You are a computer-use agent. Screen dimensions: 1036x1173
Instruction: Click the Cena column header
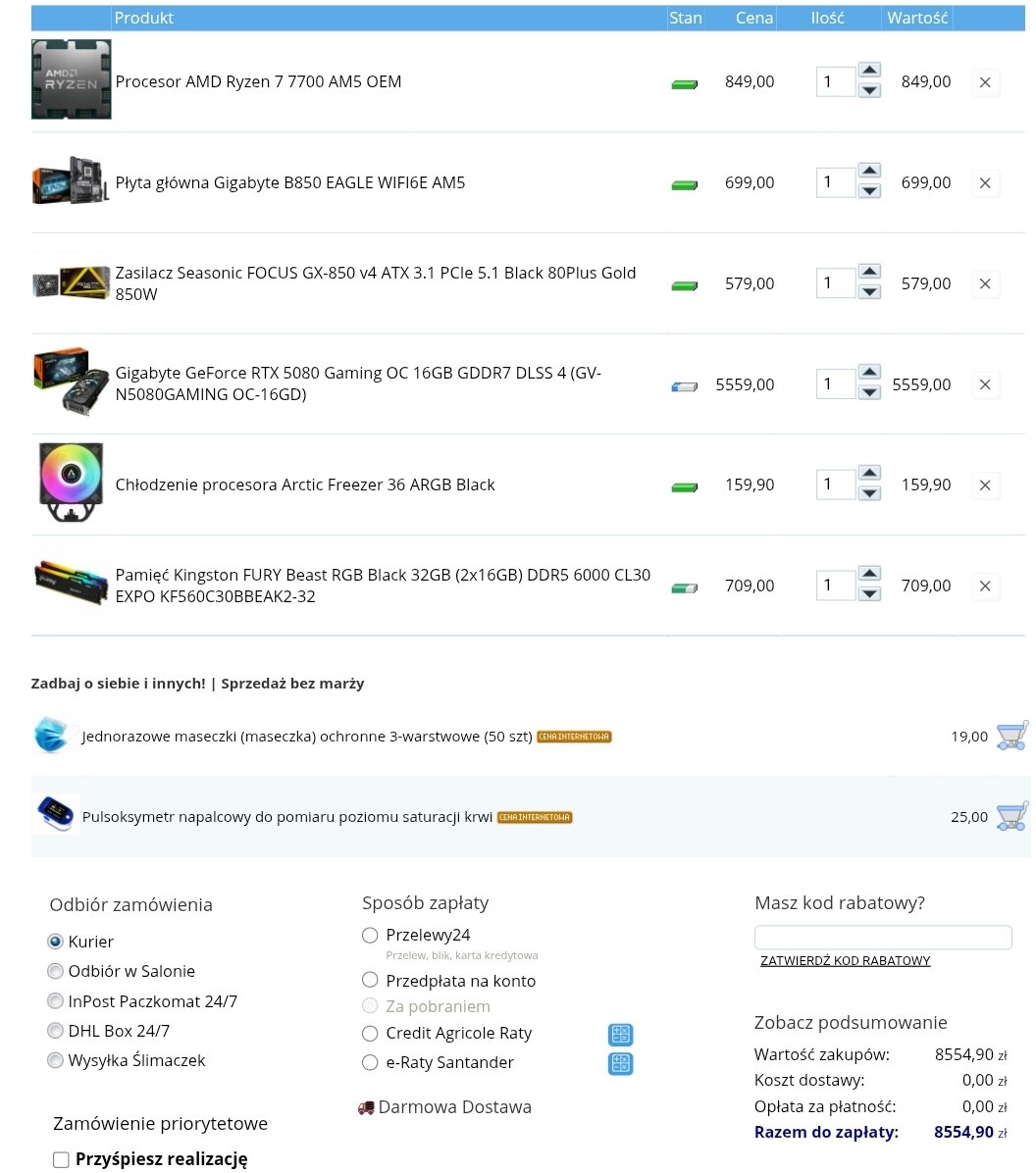[x=753, y=18]
